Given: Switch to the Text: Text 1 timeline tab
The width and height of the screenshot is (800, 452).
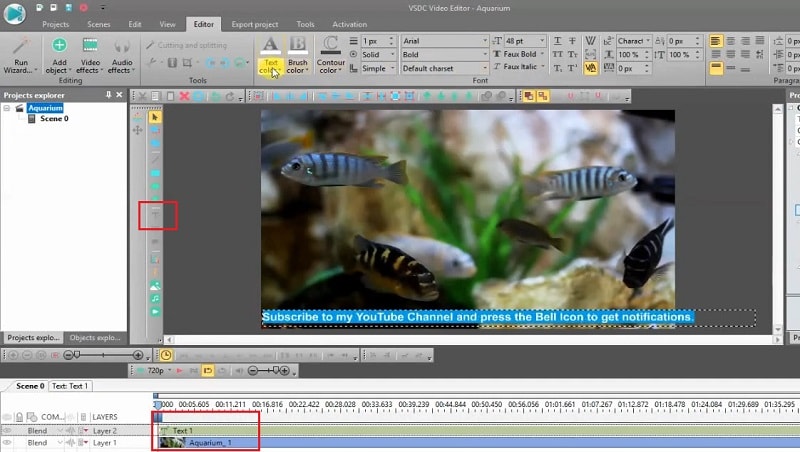Looking at the screenshot, I should click(x=70, y=386).
